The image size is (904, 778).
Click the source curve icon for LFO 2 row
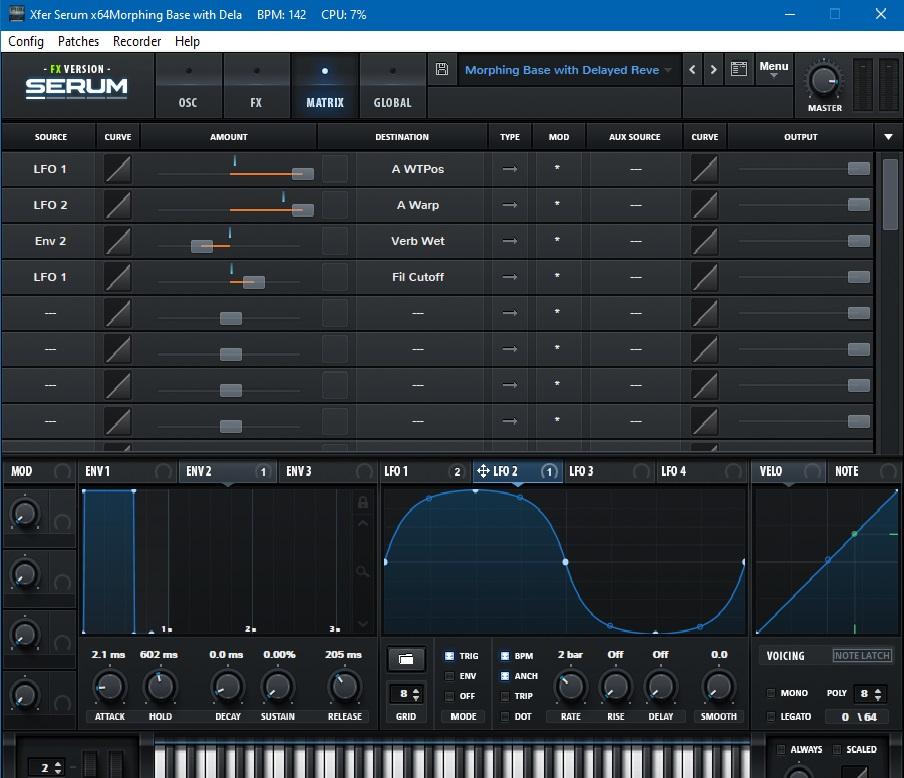click(x=118, y=205)
